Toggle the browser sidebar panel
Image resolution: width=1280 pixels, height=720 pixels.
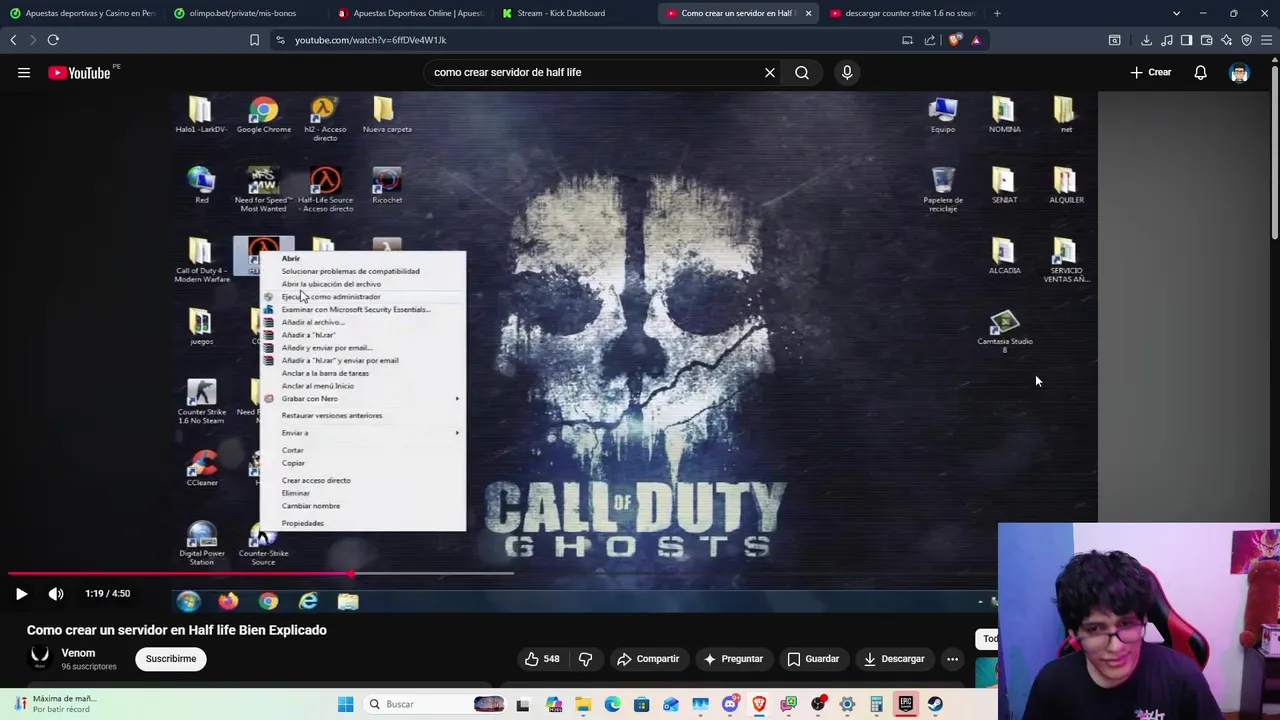point(1186,40)
